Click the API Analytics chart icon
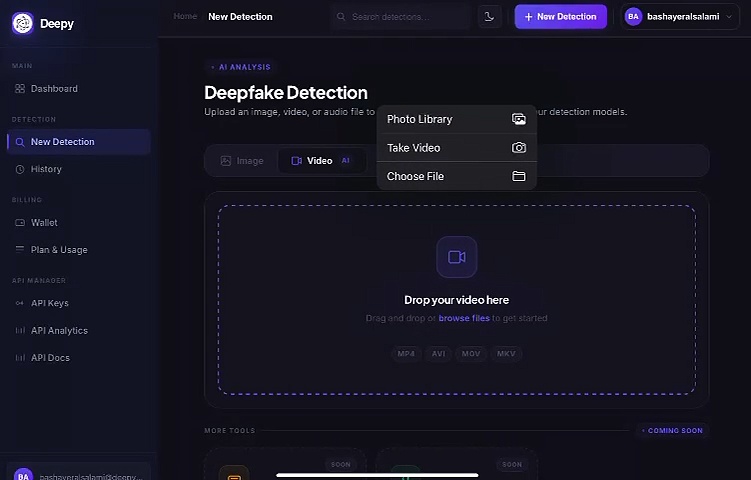751x480 pixels. tap(20, 331)
